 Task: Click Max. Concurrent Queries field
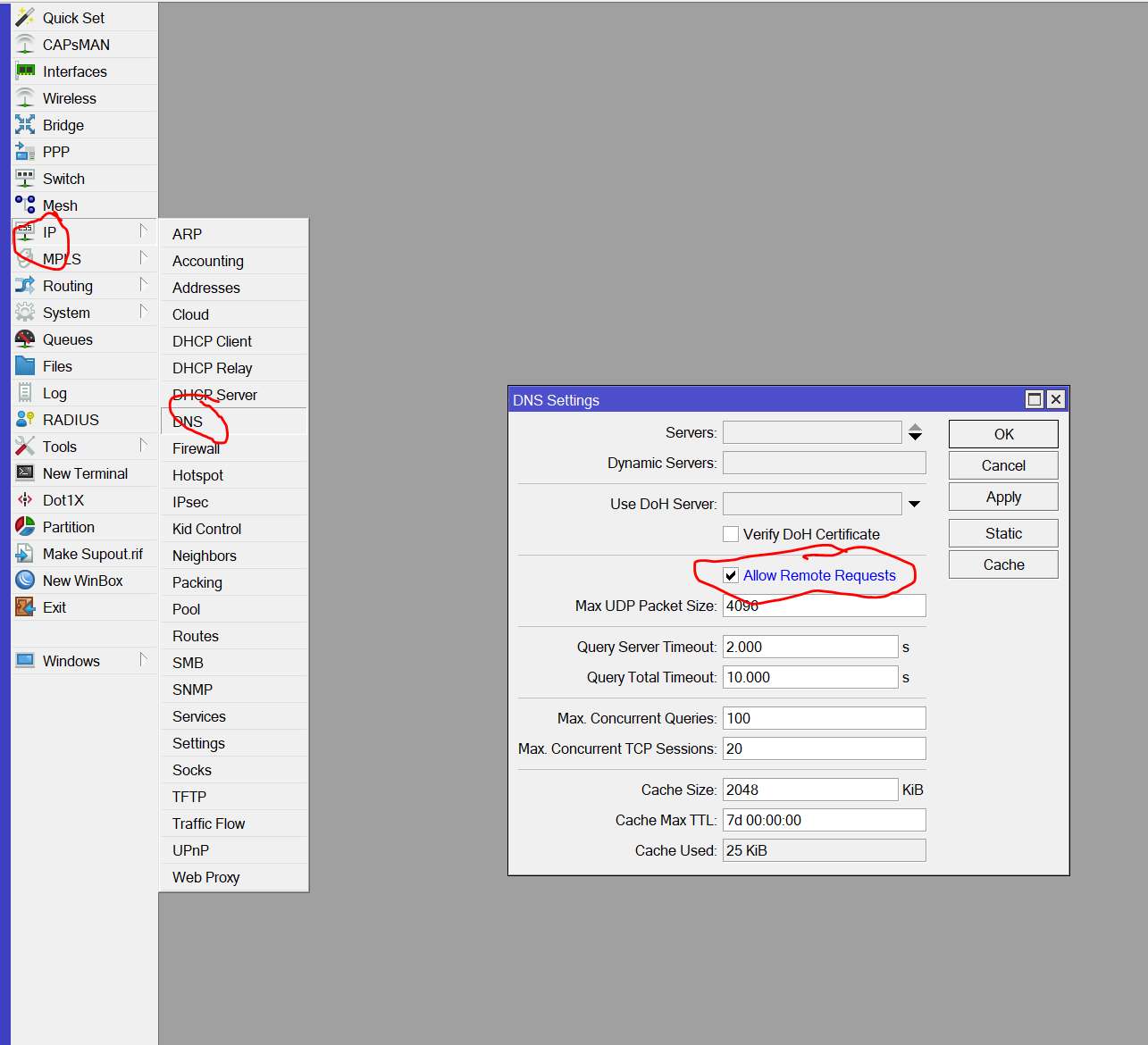(x=824, y=718)
